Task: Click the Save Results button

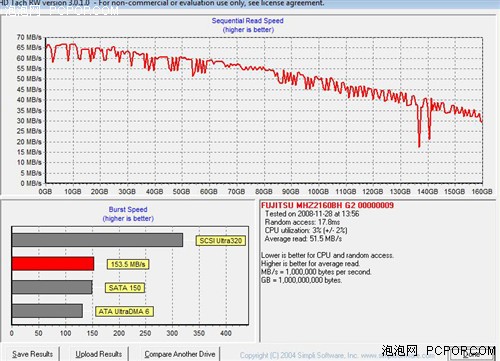Action: tap(32, 354)
